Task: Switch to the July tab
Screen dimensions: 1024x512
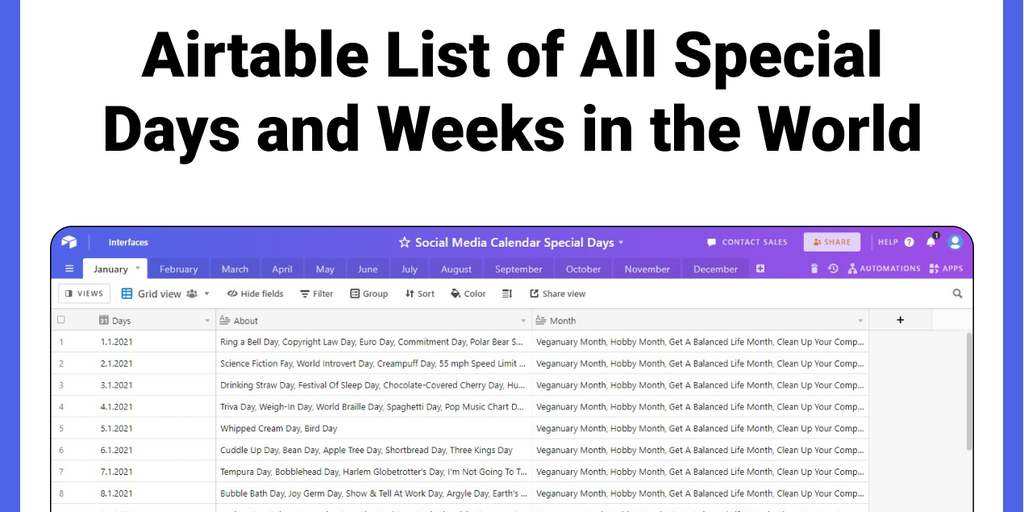Action: click(x=409, y=269)
